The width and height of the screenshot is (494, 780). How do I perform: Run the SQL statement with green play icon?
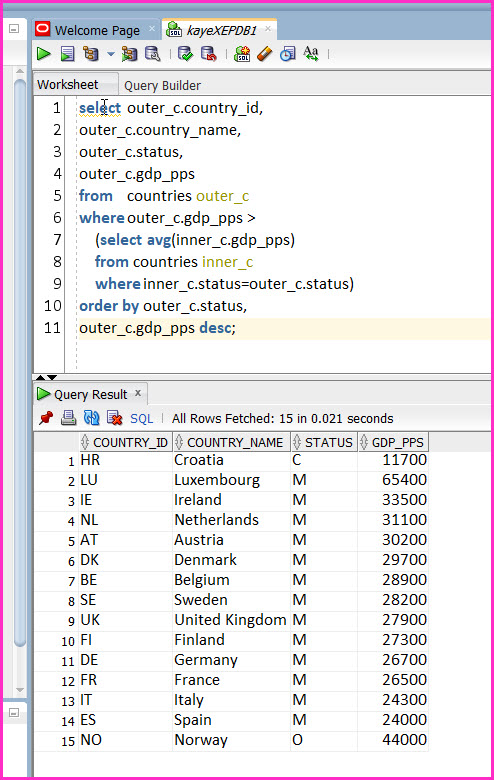click(44, 53)
